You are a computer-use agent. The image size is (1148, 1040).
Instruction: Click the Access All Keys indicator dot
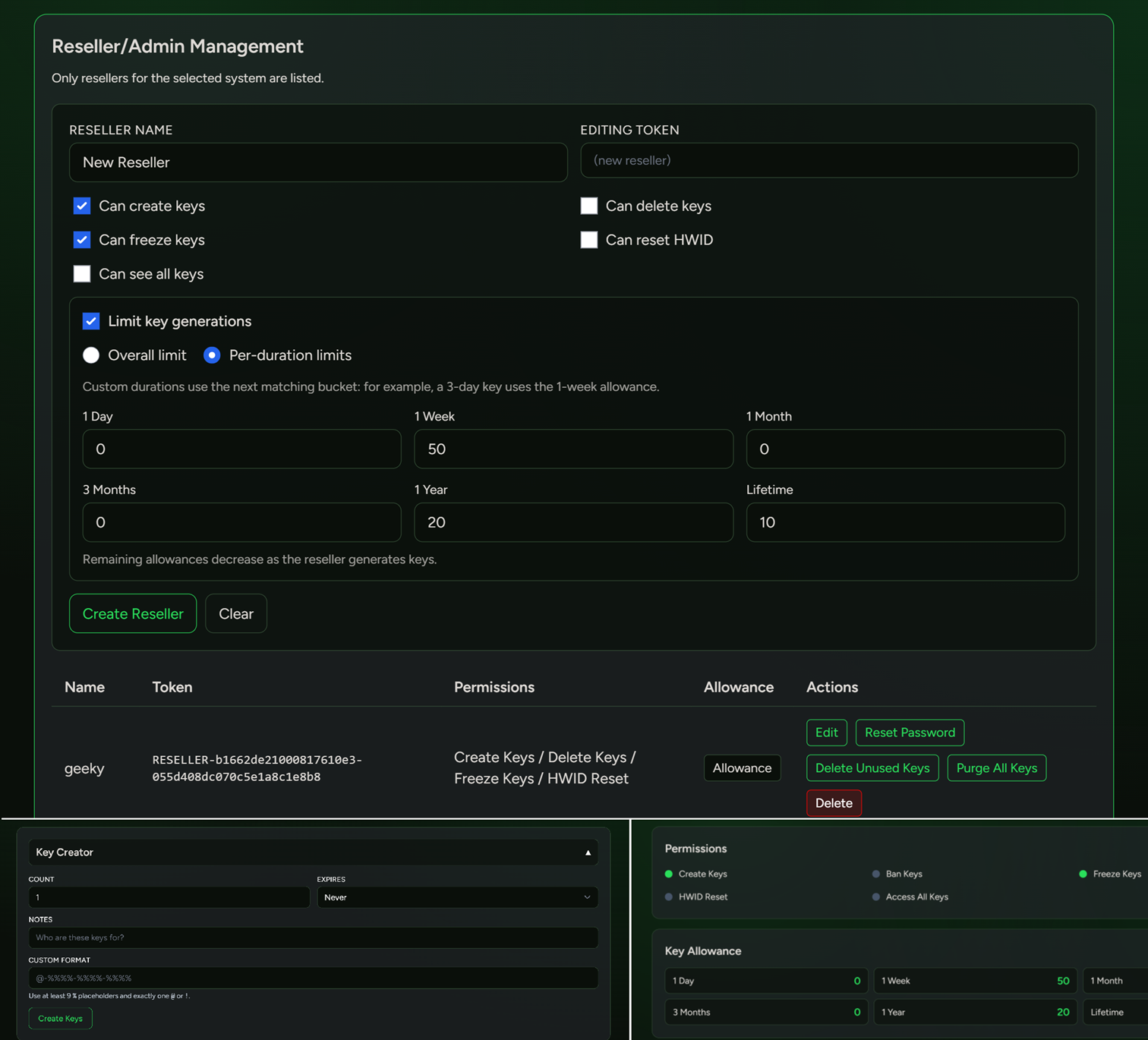click(x=876, y=897)
